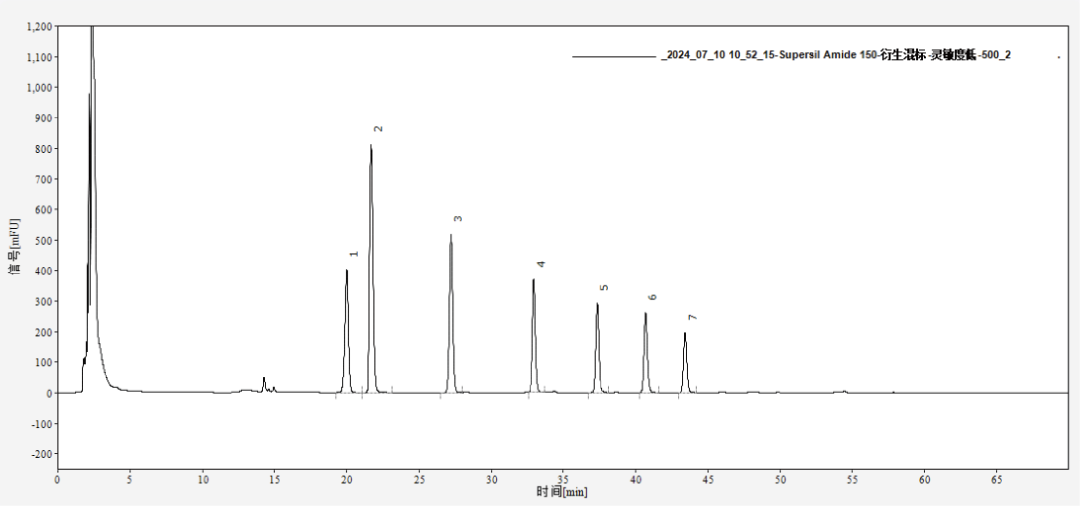Click the legend entry Supersil Amide 150

tap(835, 55)
